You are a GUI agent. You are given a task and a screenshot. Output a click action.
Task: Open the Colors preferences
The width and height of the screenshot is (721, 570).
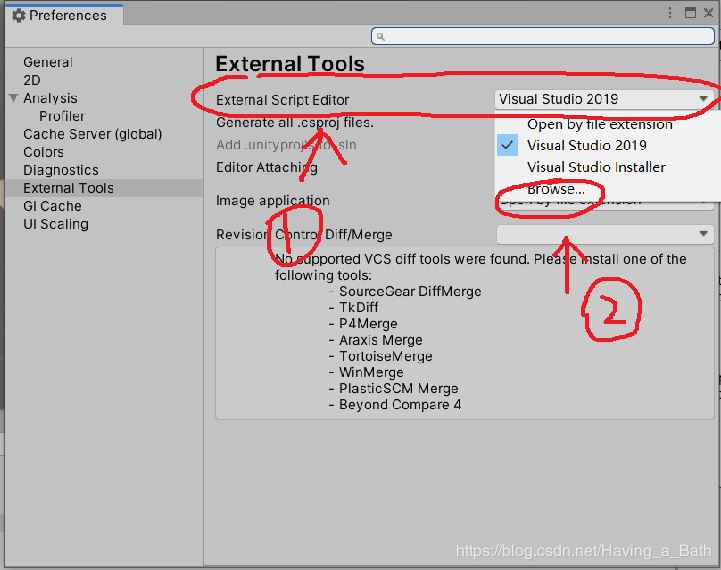tap(43, 152)
